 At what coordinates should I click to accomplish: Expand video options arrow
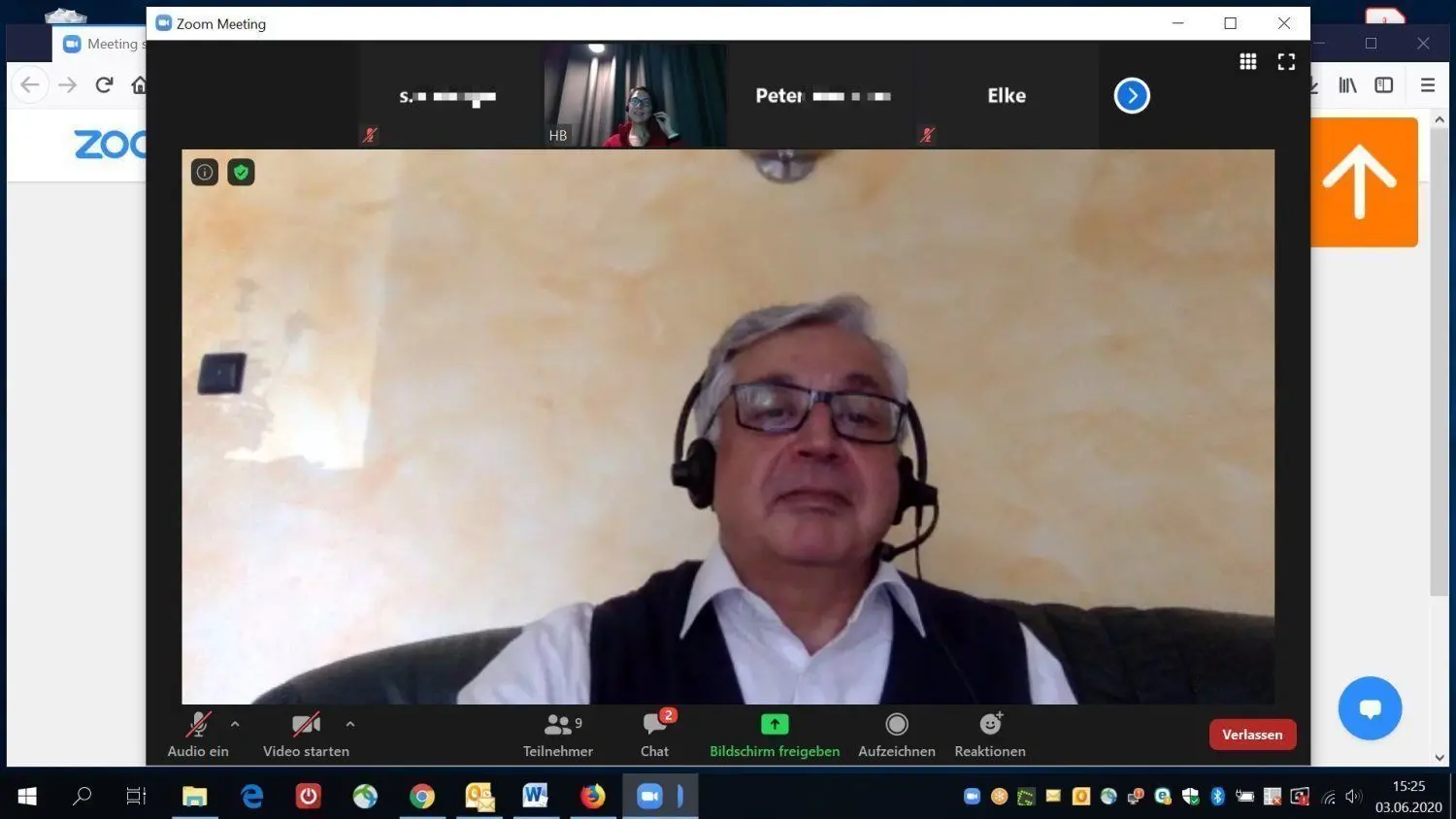(x=350, y=724)
